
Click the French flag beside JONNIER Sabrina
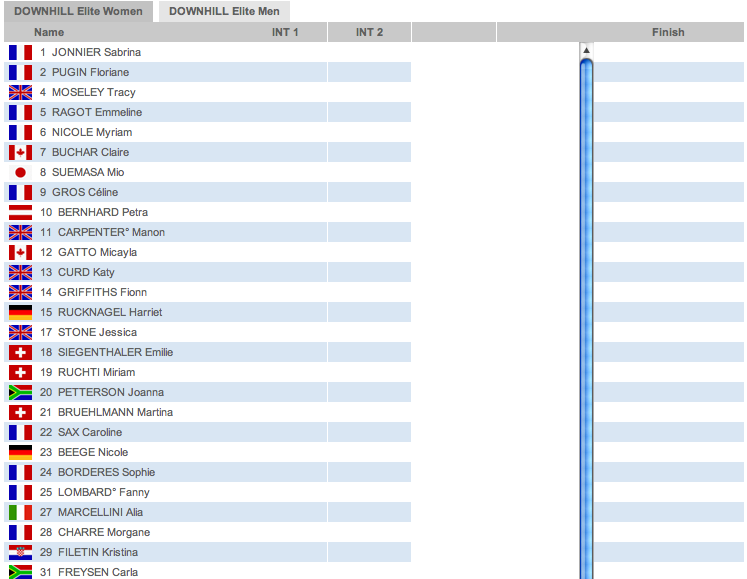[x=20, y=52]
